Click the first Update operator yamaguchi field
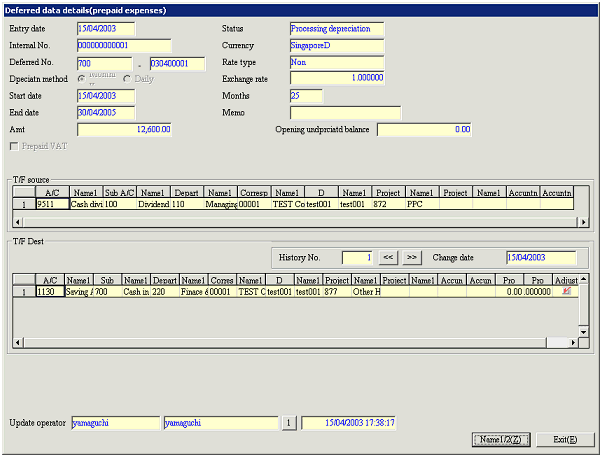The width and height of the screenshot is (603, 457). coord(115,423)
